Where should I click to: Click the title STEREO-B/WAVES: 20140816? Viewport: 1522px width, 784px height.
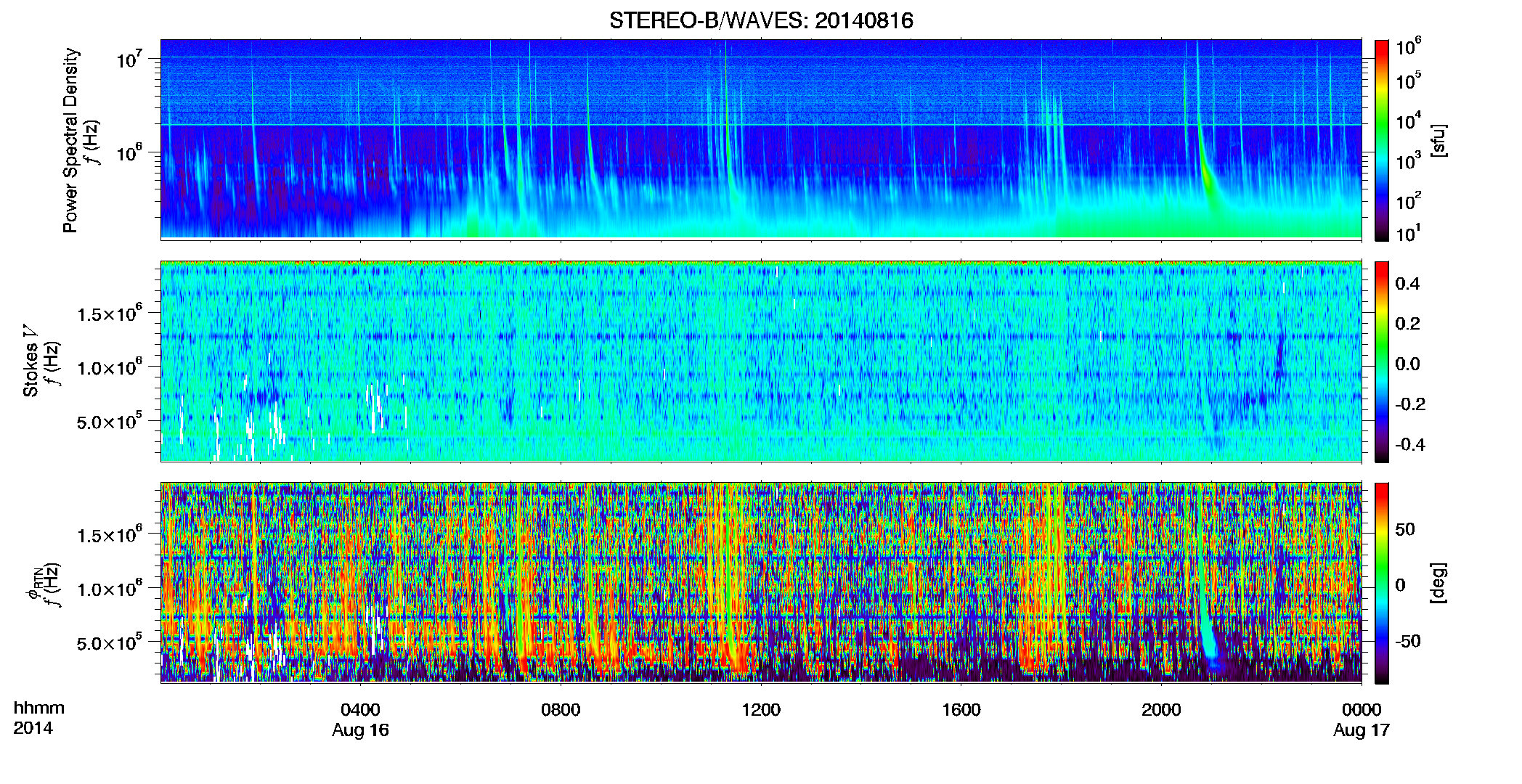pyautogui.click(x=761, y=20)
